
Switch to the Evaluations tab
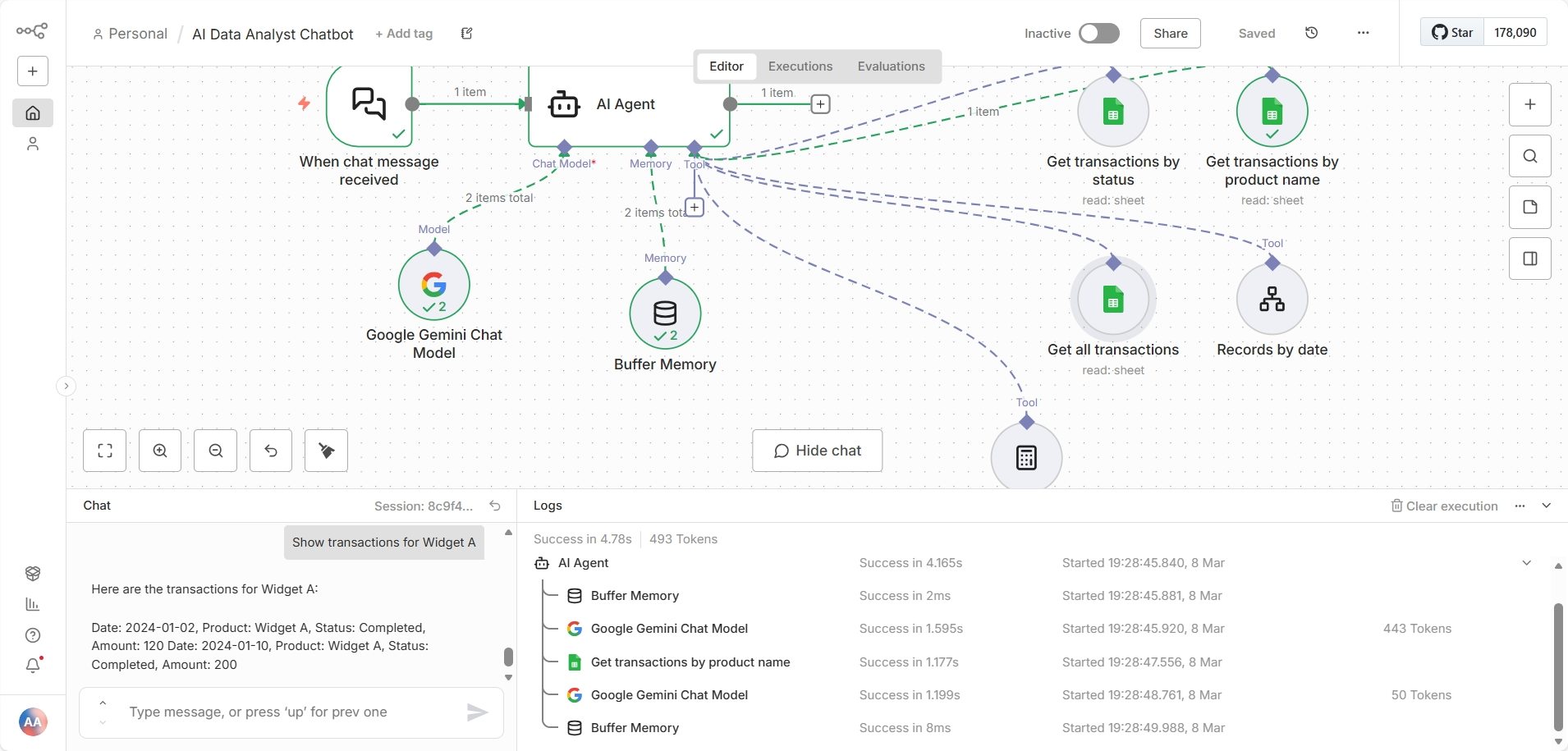click(x=891, y=66)
